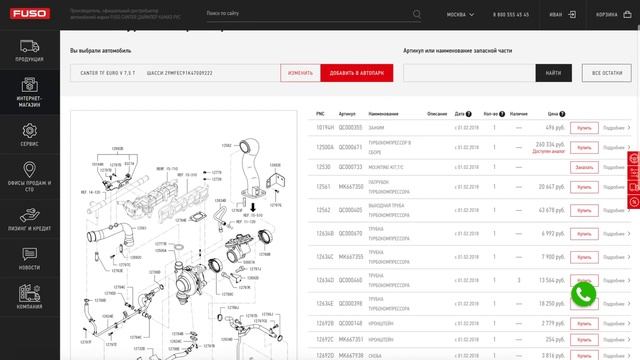Image resolution: width=640 pixels, height=360 pixels.
Task: Expand Подробнее for row 10194H
Action: point(616,128)
